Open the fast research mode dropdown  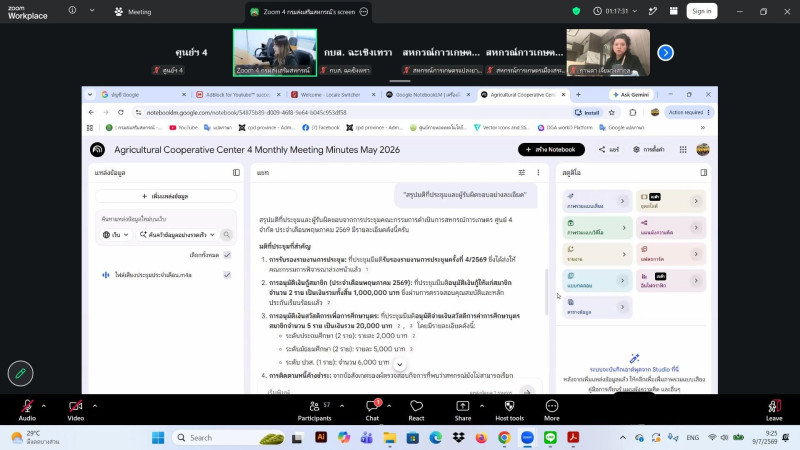tap(178, 235)
